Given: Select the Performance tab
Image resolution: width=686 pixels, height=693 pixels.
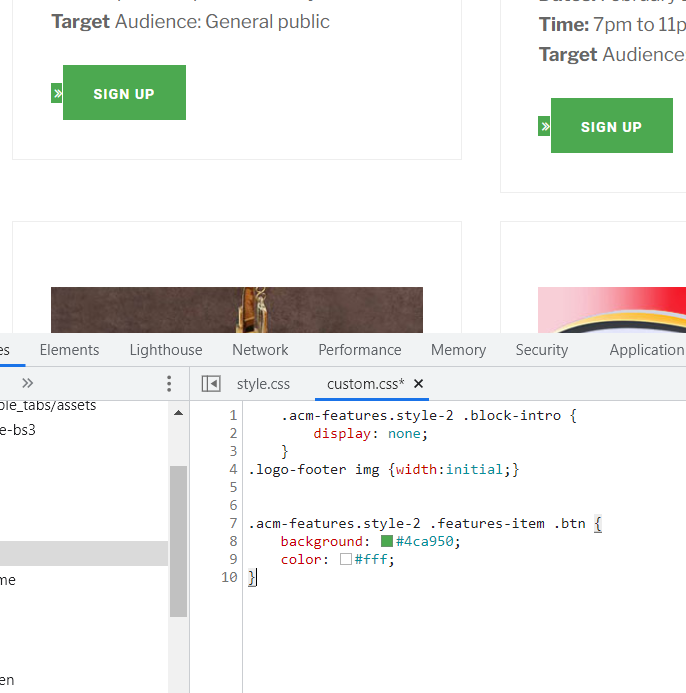Looking at the screenshot, I should (360, 350).
